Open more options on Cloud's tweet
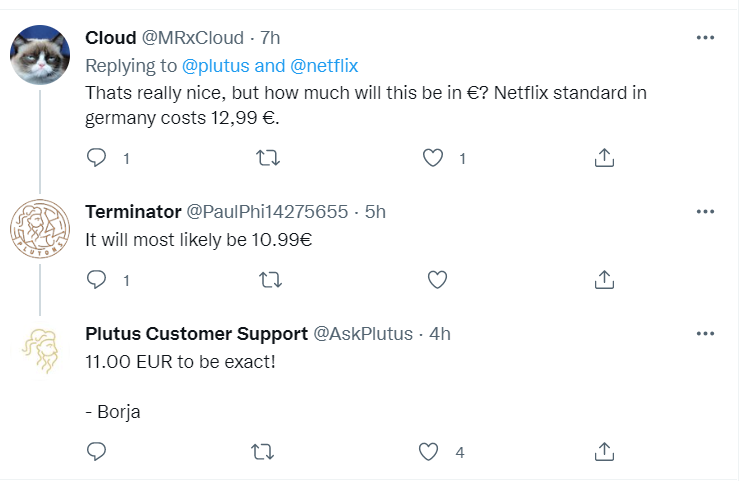 (705, 38)
